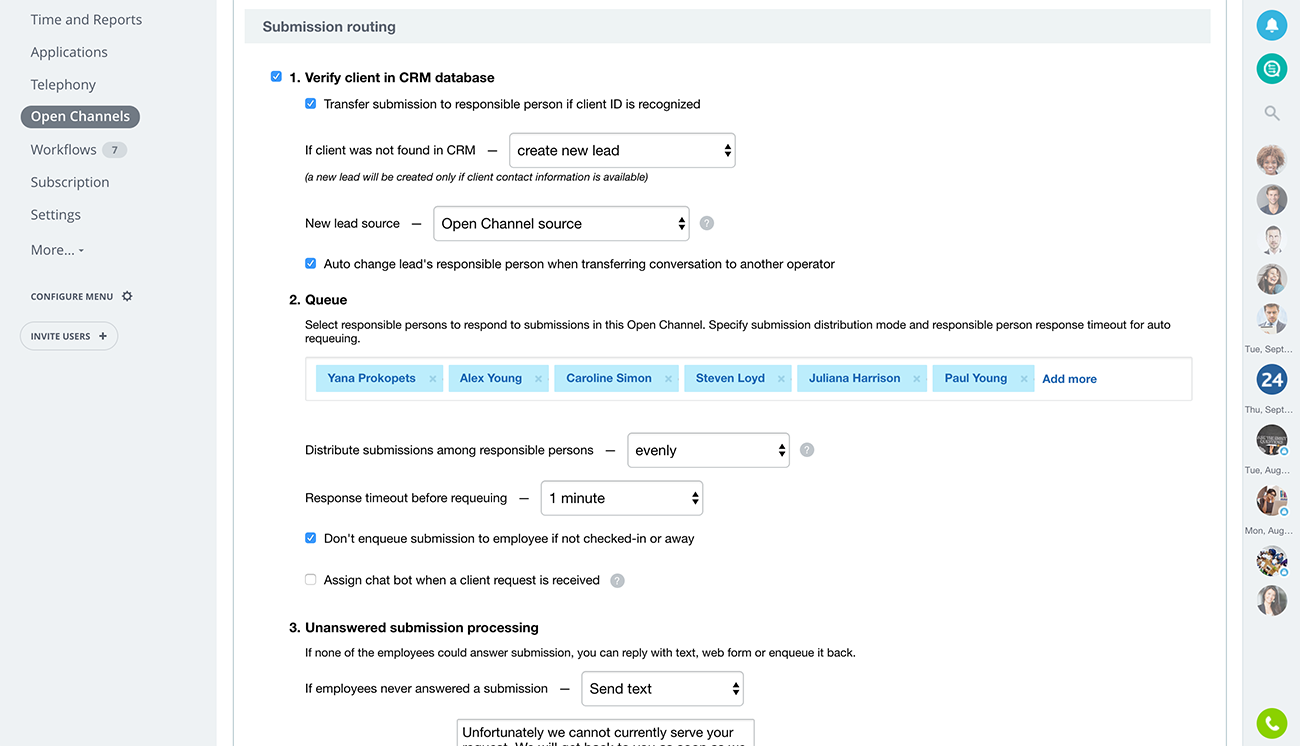The width and height of the screenshot is (1300, 746).
Task: Click the Invite Users button
Action: point(69,336)
